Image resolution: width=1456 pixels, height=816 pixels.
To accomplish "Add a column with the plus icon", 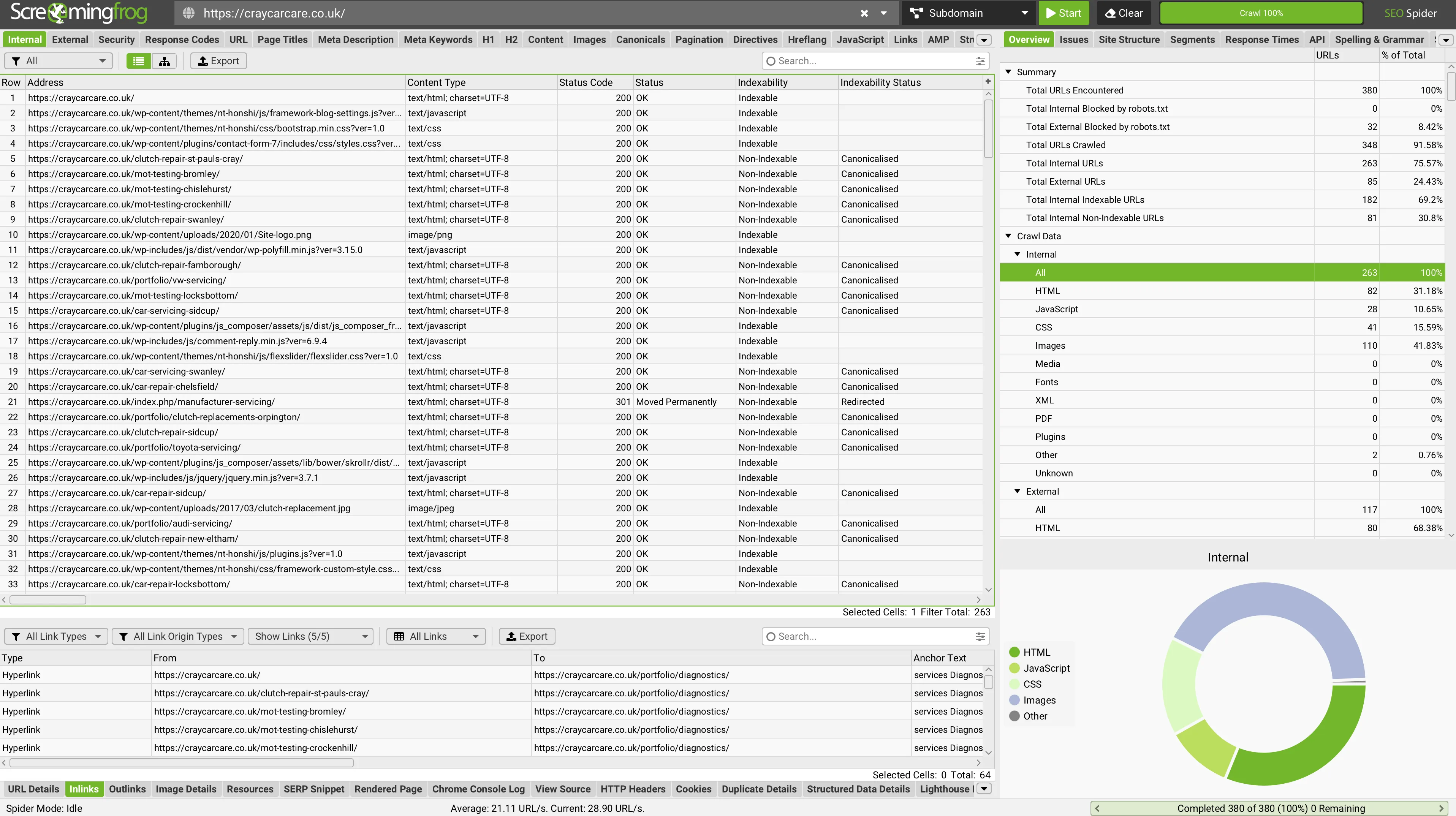I will coord(988,81).
